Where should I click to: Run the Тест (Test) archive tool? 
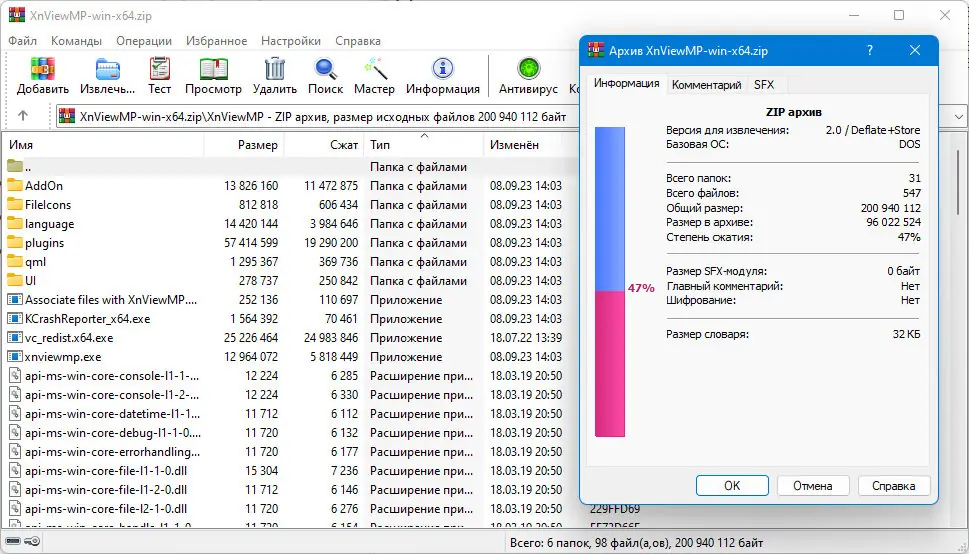point(159,68)
